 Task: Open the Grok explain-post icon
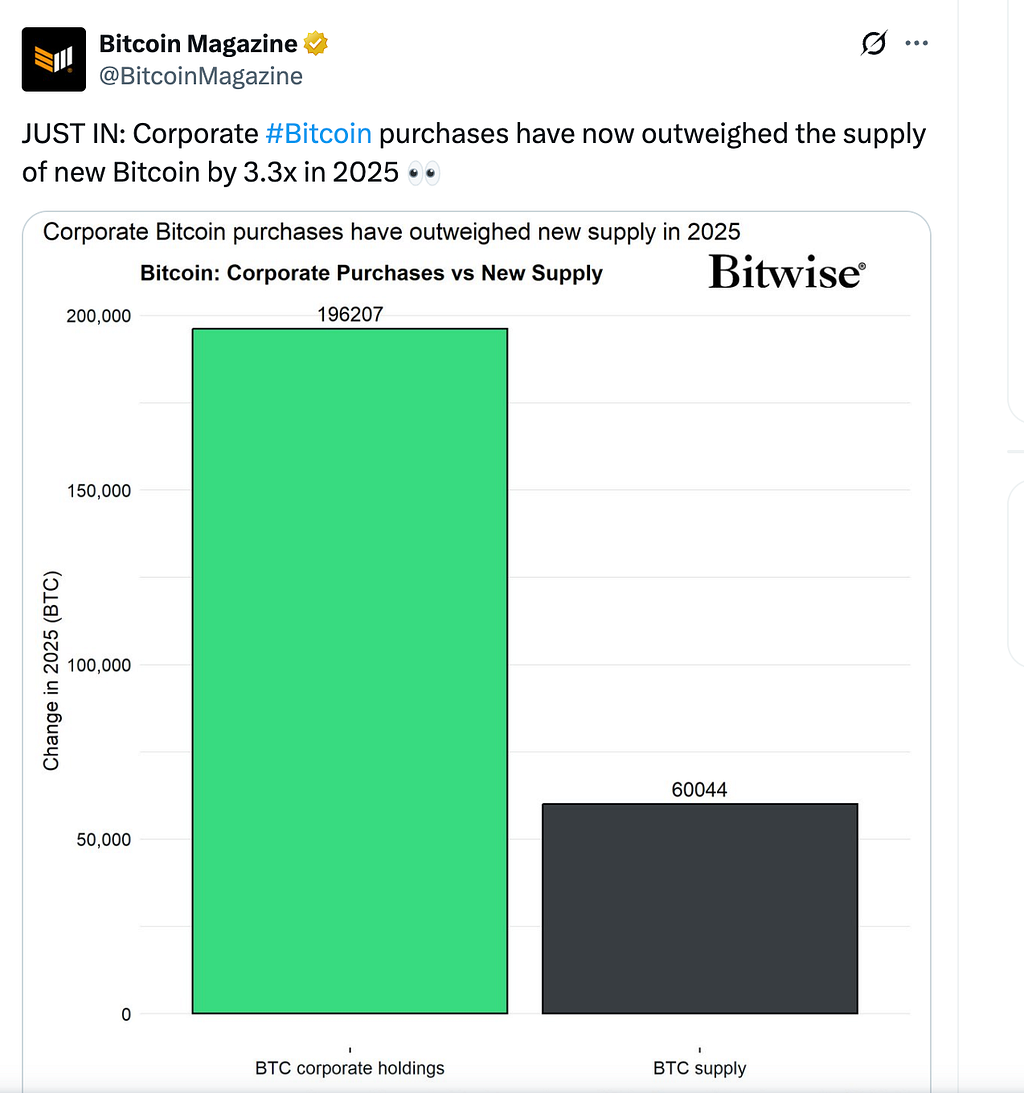[x=873, y=43]
